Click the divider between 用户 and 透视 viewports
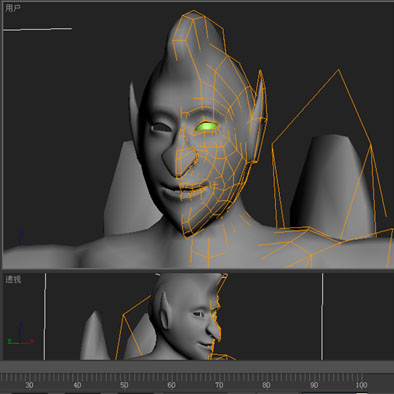The height and width of the screenshot is (394, 394). (x=197, y=270)
